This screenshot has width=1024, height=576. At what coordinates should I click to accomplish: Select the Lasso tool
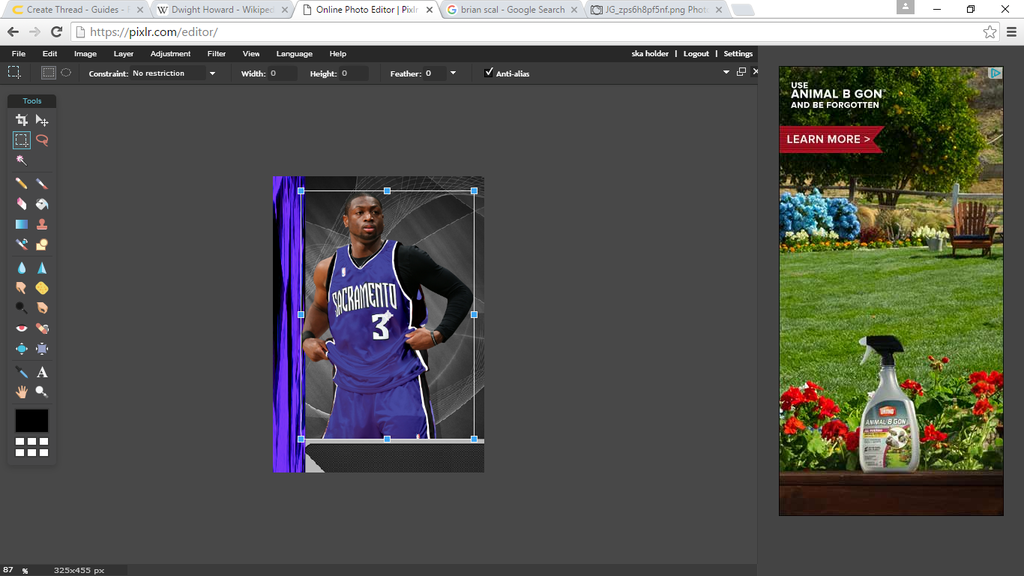tap(42, 140)
